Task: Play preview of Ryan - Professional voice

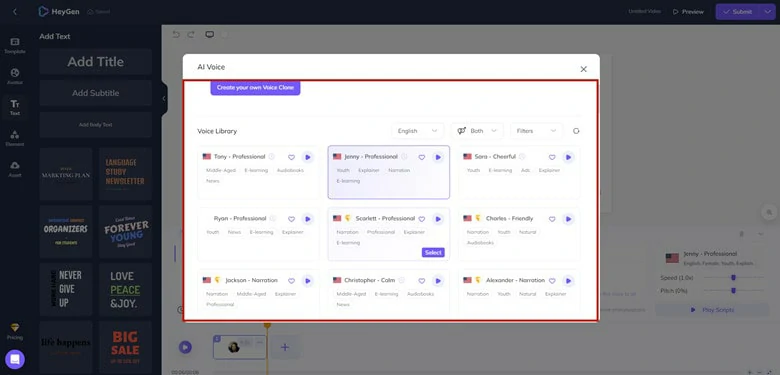Action: [307, 219]
